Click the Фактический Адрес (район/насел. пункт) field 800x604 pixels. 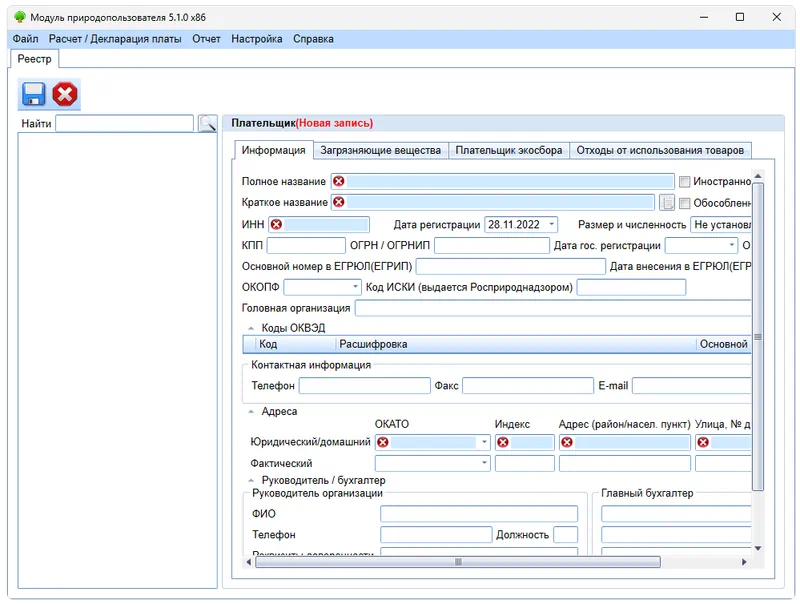coord(624,463)
